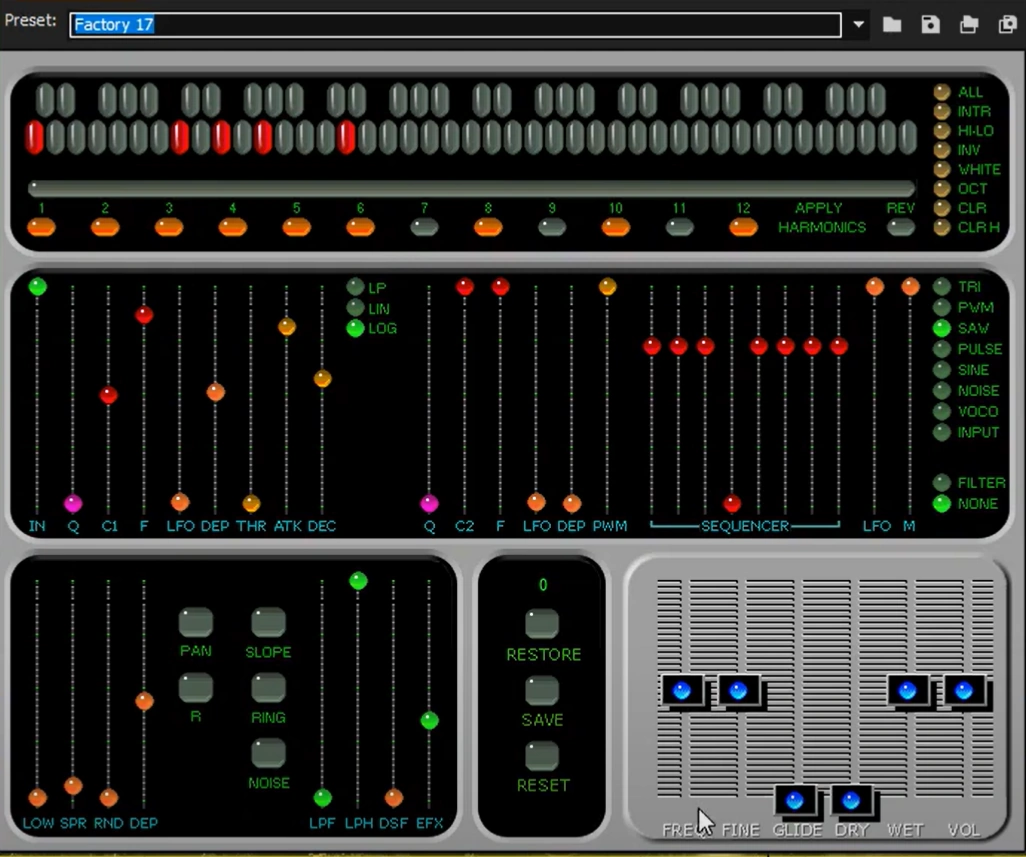Screen dimensions: 1026x857
Task: Toggle harmonic button 1
Action: 41,228
